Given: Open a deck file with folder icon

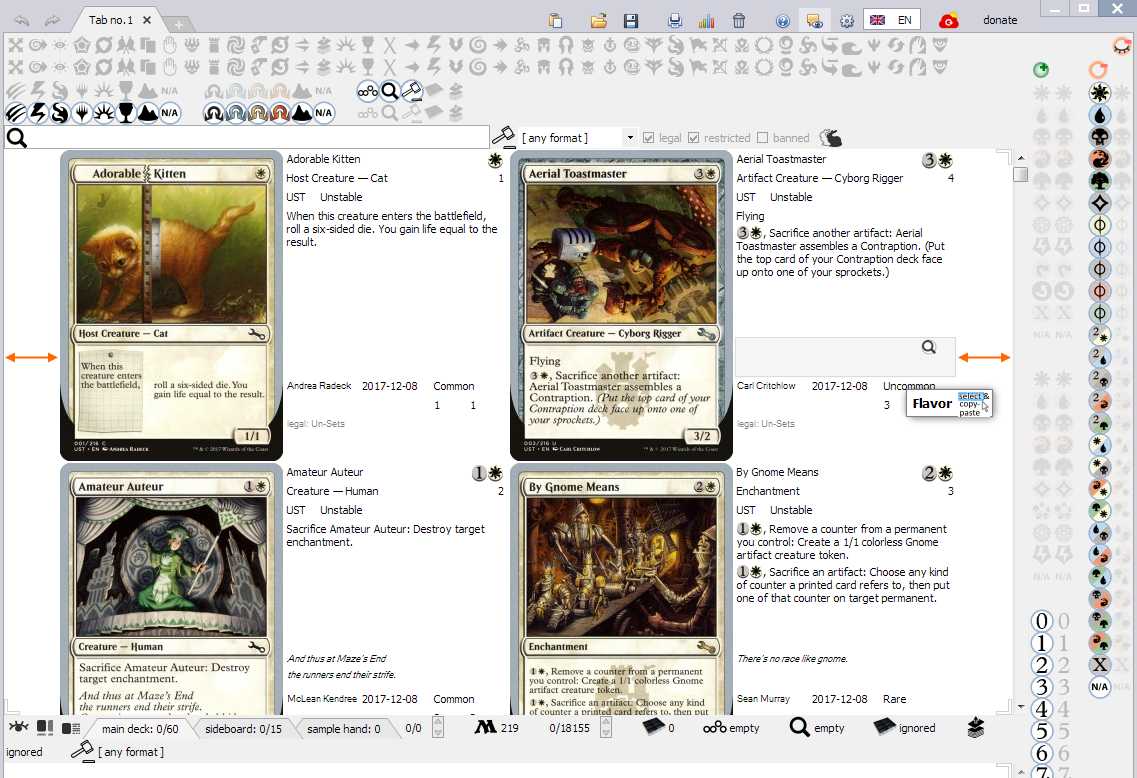Looking at the screenshot, I should point(599,20).
